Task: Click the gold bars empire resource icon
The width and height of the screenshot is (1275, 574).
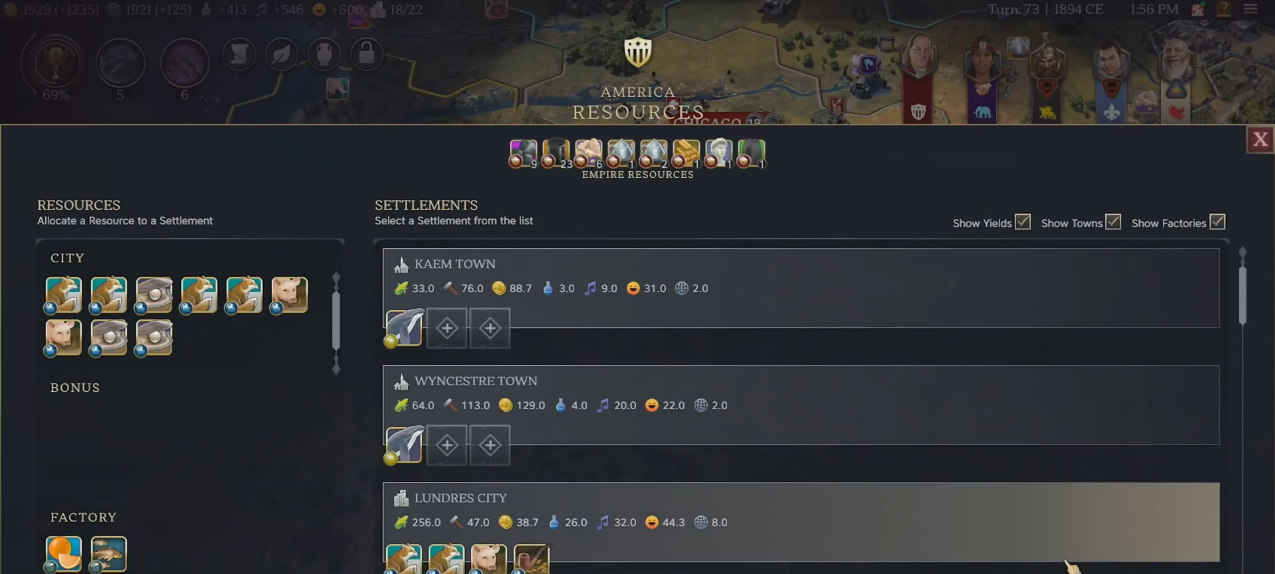Action: click(x=686, y=153)
